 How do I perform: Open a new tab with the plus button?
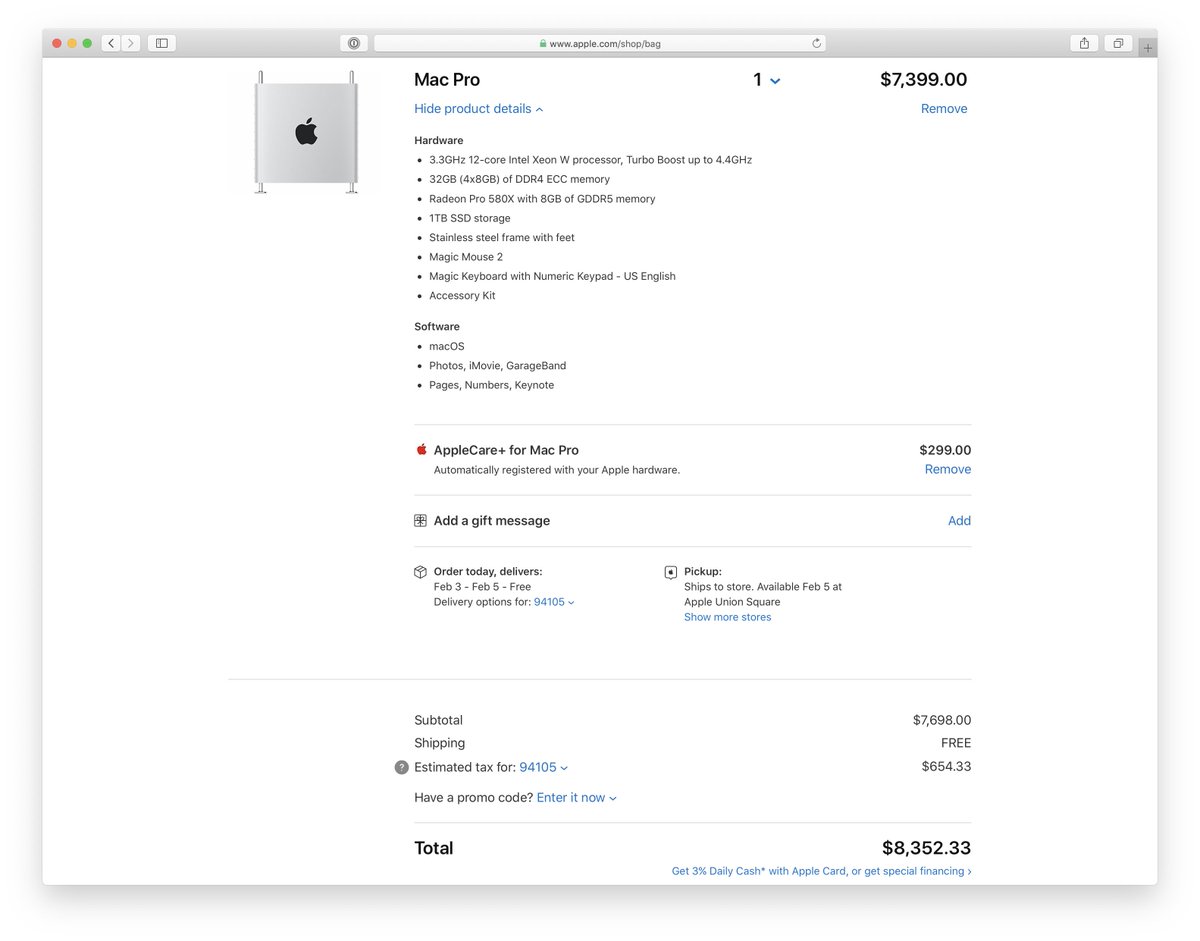click(1148, 47)
